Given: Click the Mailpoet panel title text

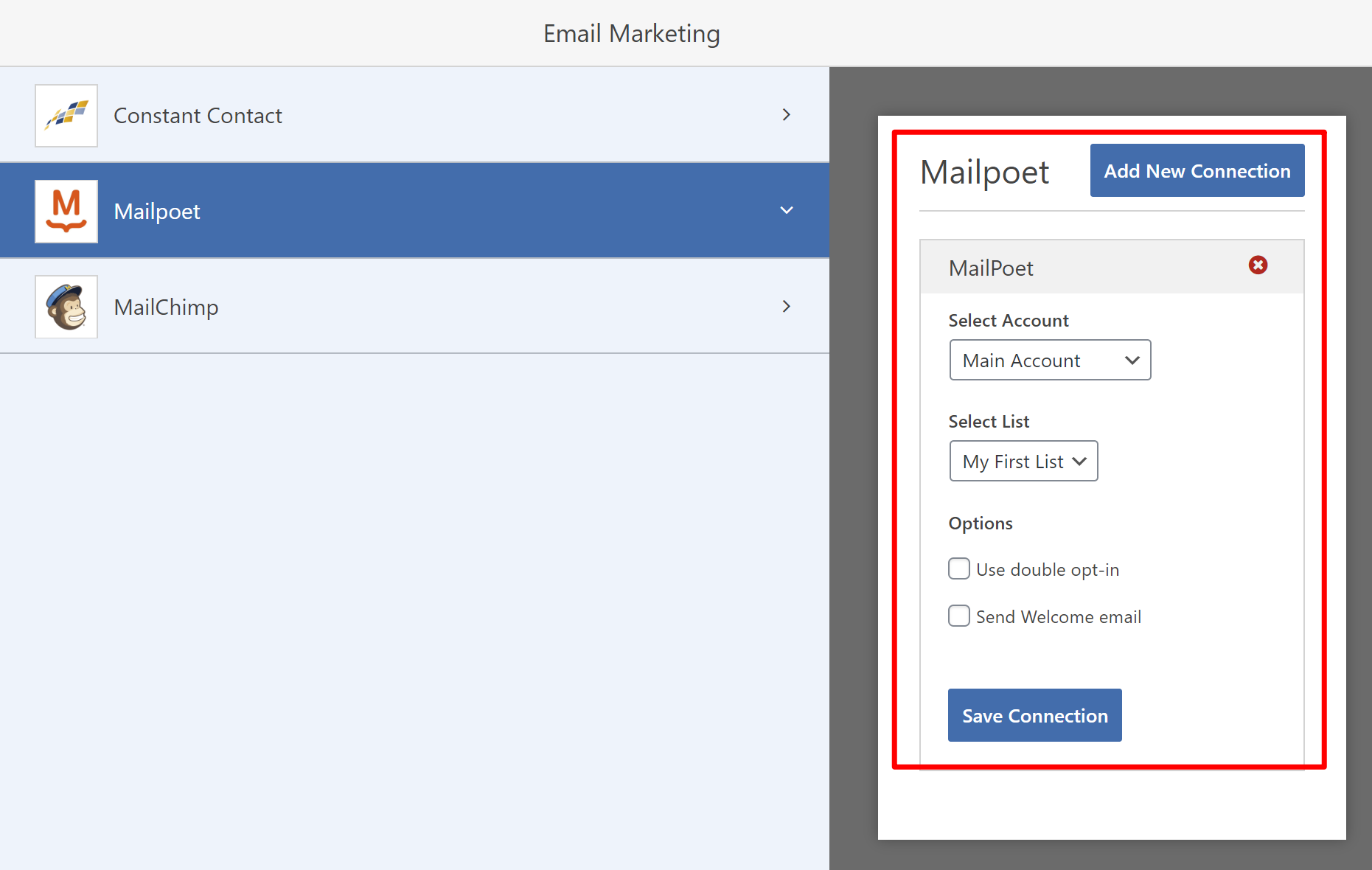Looking at the screenshot, I should [984, 172].
